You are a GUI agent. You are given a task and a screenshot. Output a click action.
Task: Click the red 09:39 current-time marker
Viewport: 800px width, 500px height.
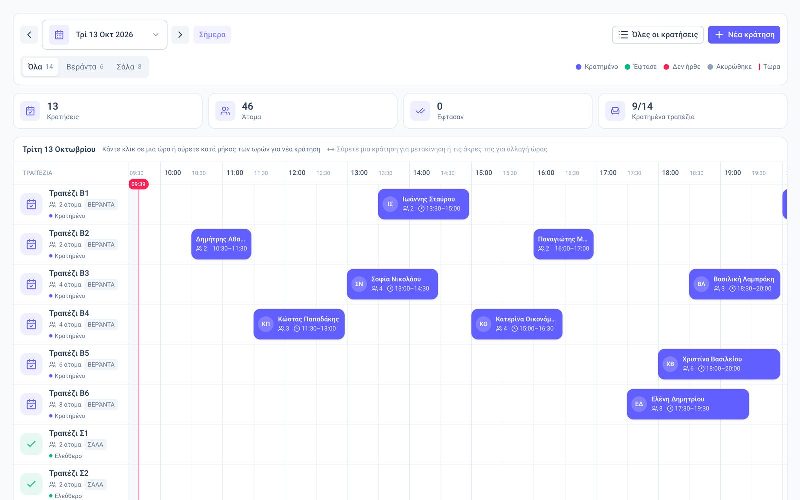click(138, 184)
